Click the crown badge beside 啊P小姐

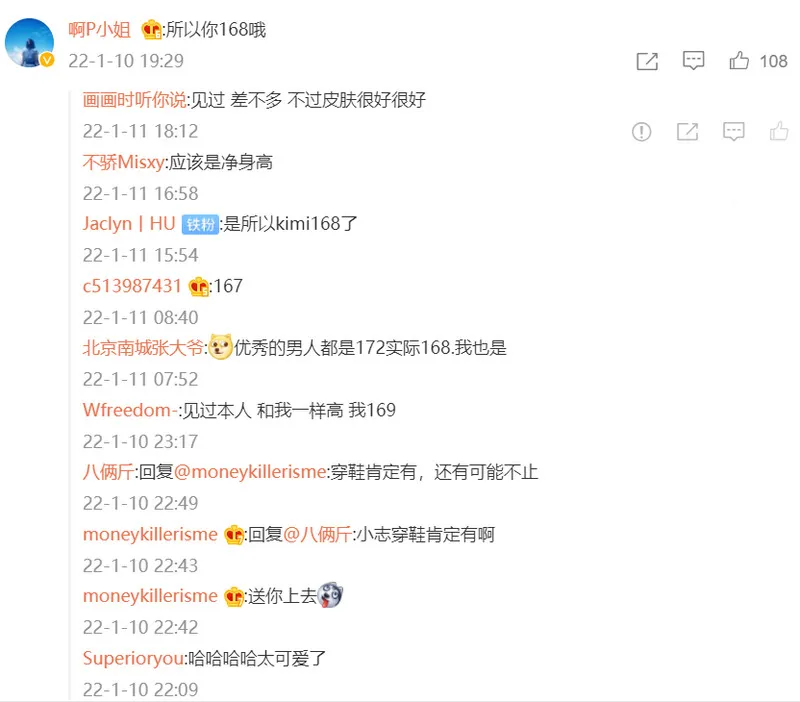(152, 30)
